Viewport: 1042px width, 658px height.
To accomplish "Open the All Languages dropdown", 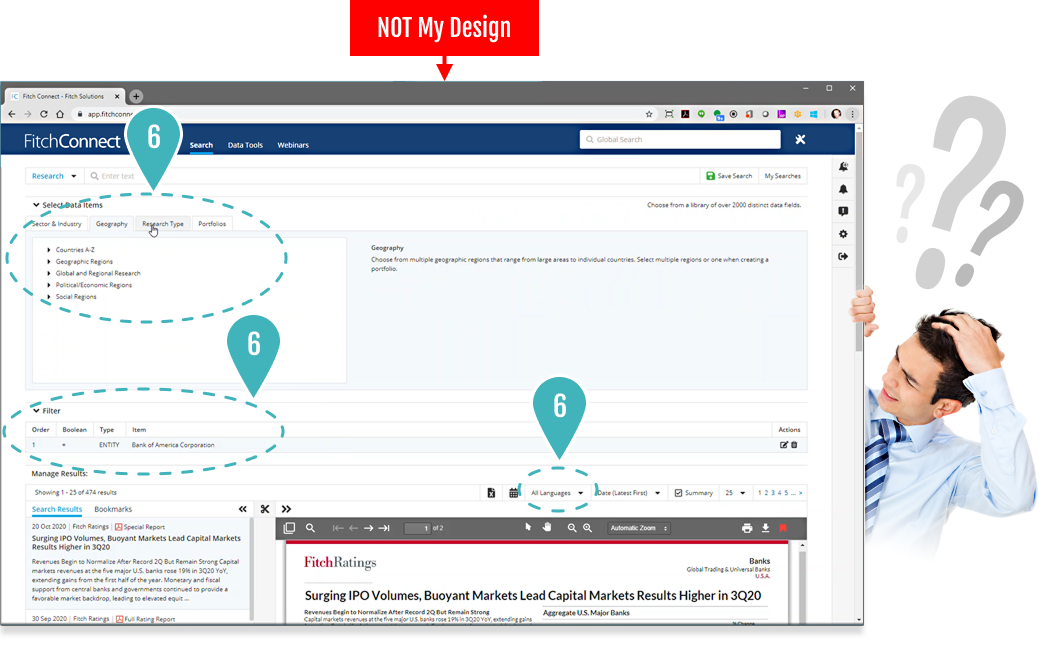I will coord(557,493).
